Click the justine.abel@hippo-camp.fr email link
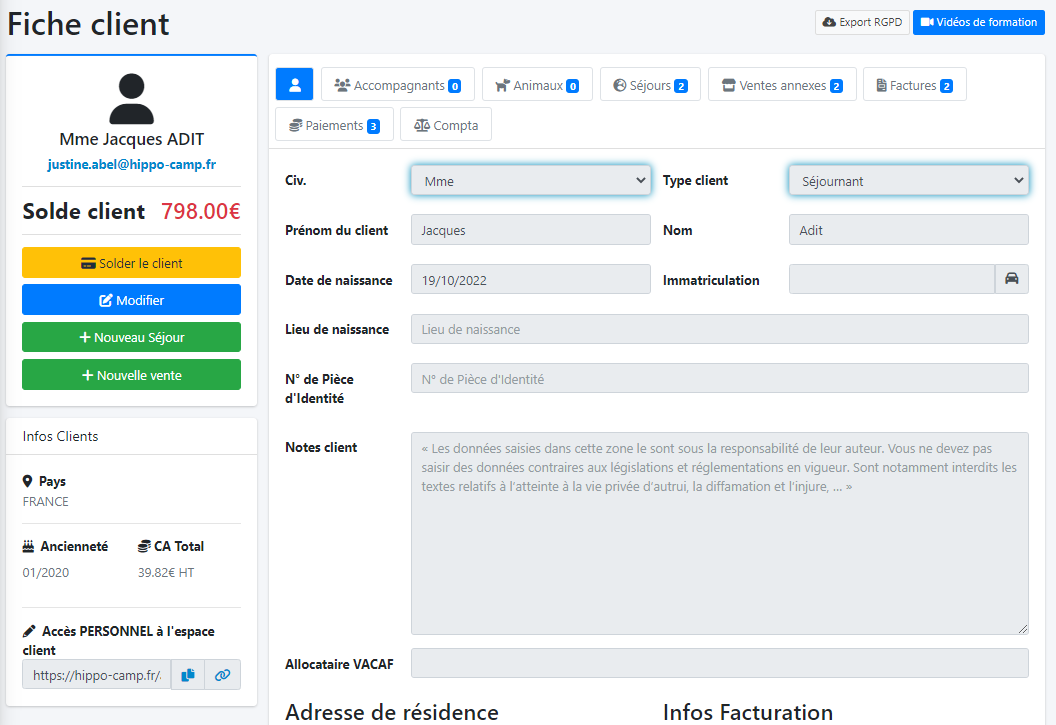The image size is (1056, 725). (131, 164)
